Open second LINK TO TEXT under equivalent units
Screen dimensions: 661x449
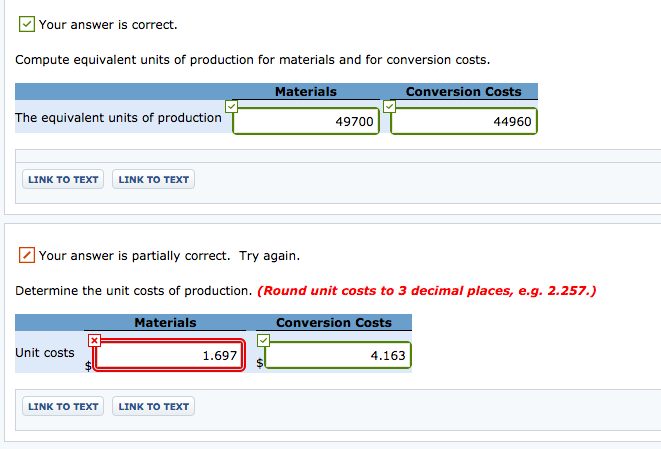pyautogui.click(x=153, y=180)
